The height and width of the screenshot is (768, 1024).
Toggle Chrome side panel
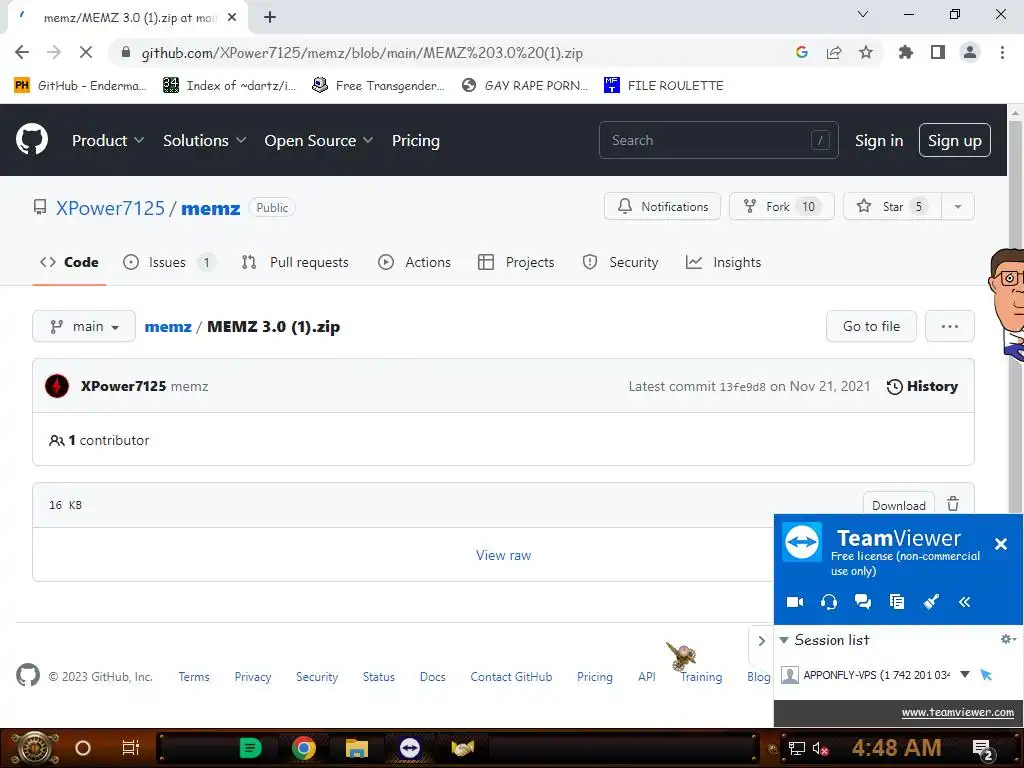(938, 52)
